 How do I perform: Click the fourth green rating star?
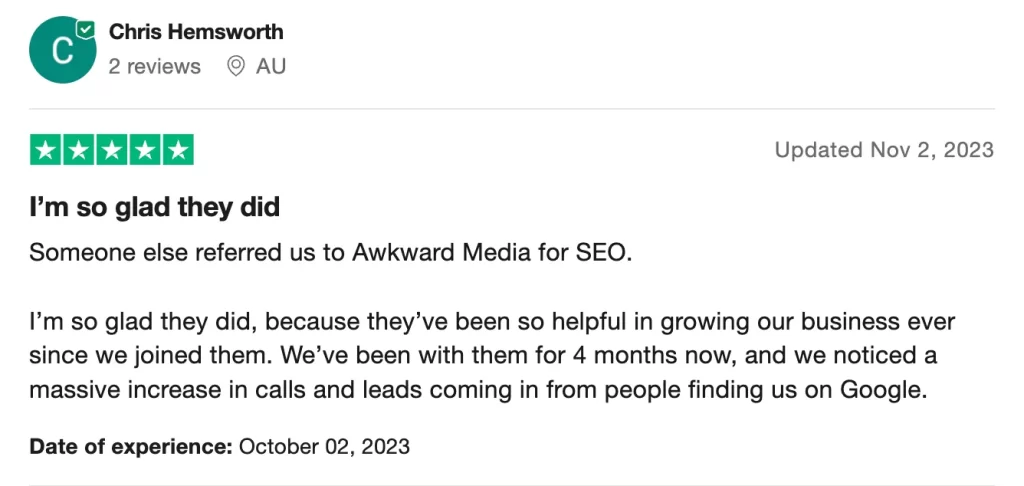pyautogui.click(x=144, y=150)
